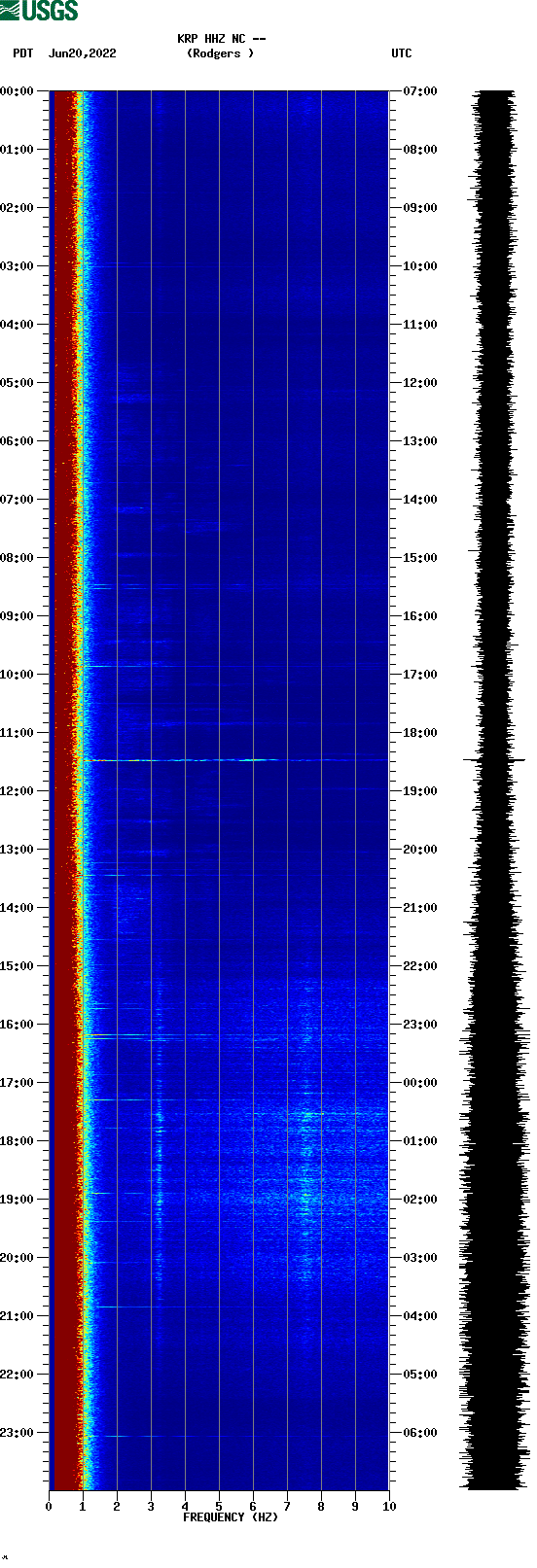537x1568 pixels.
Task: Click the 1 Hz frequency tick label
Action: pyautogui.click(x=83, y=1507)
